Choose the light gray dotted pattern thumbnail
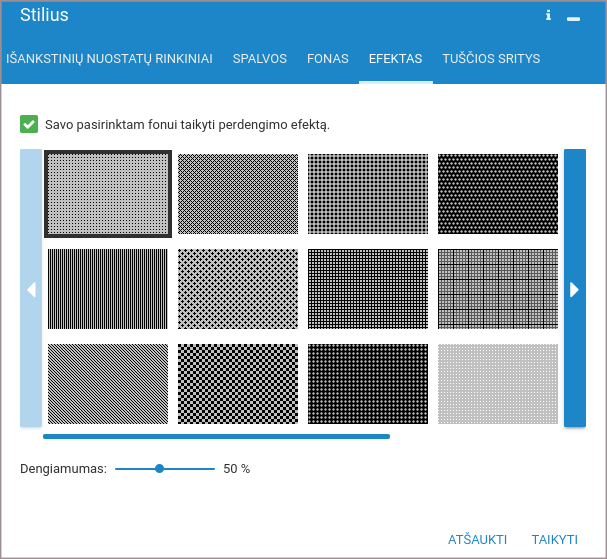607x559 pixels. point(498,384)
